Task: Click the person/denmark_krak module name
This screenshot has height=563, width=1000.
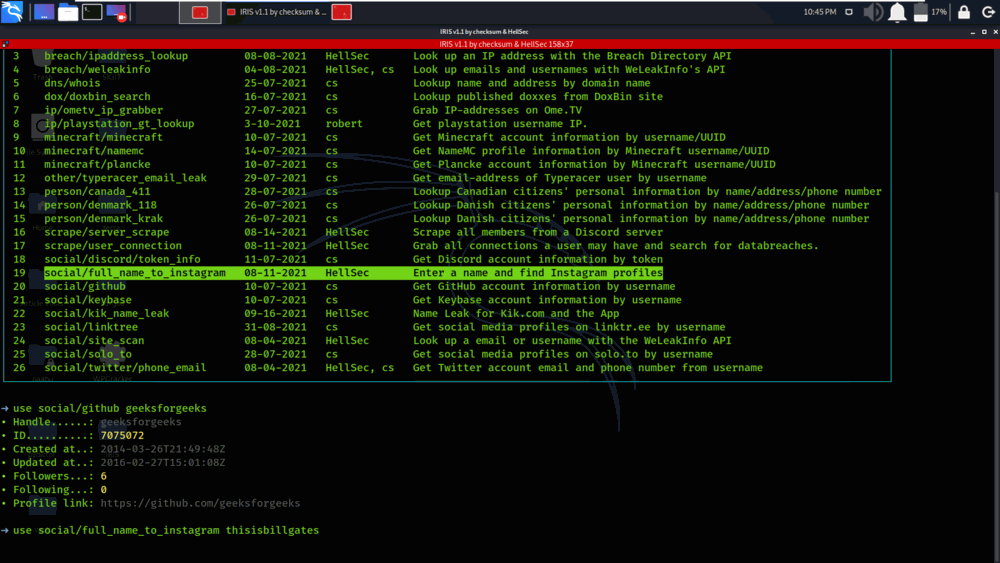Action: point(103,219)
